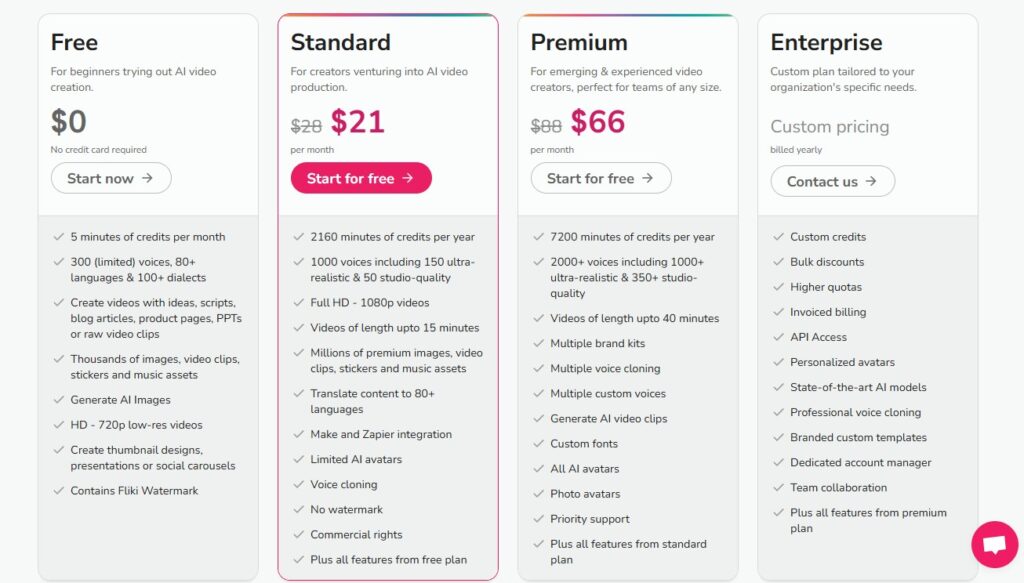1024x583 pixels.
Task: Click the checkmark next to "Generate AI Images"
Action: 58,400
